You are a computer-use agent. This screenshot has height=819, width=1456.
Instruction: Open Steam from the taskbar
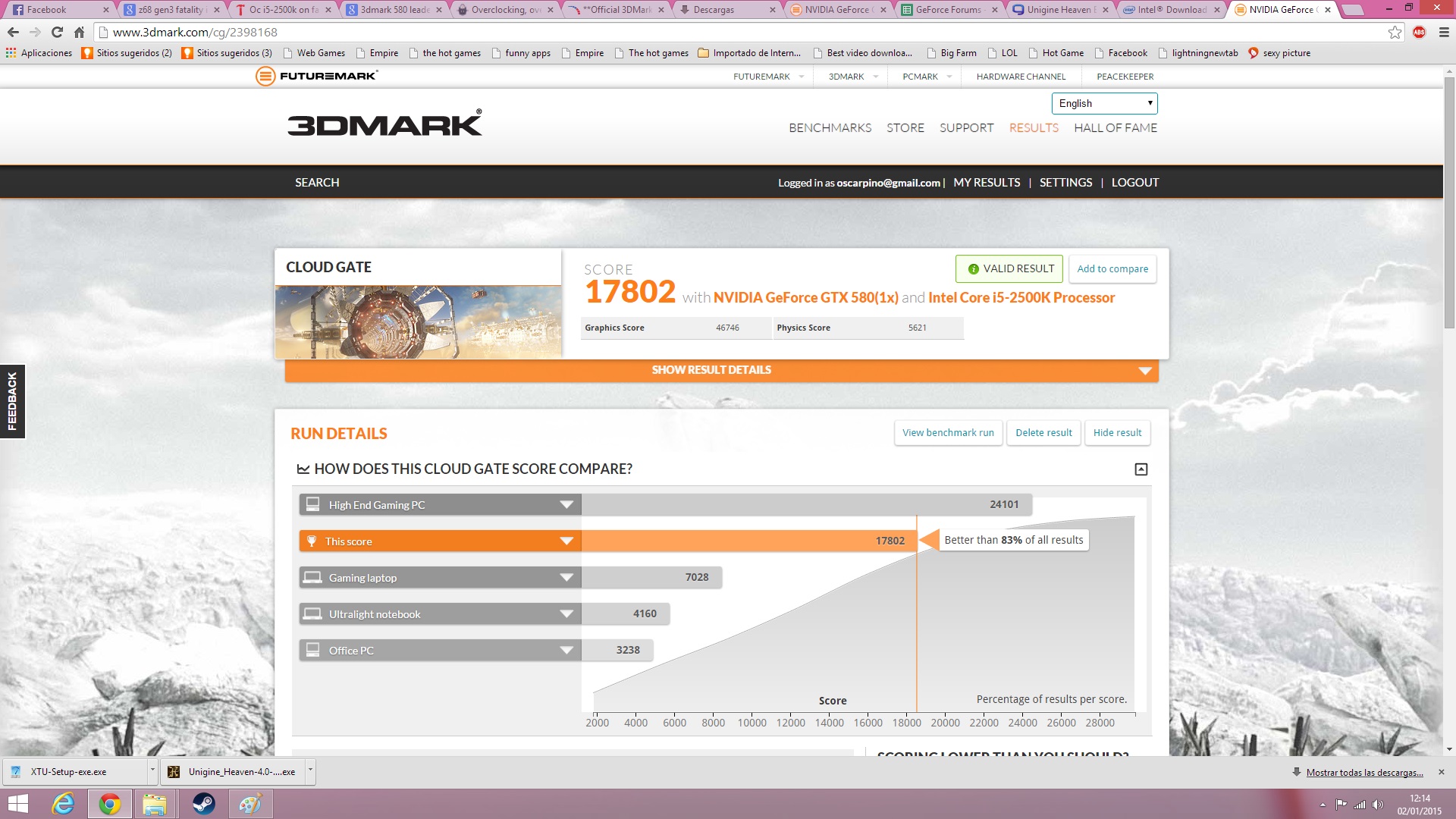tap(202, 804)
